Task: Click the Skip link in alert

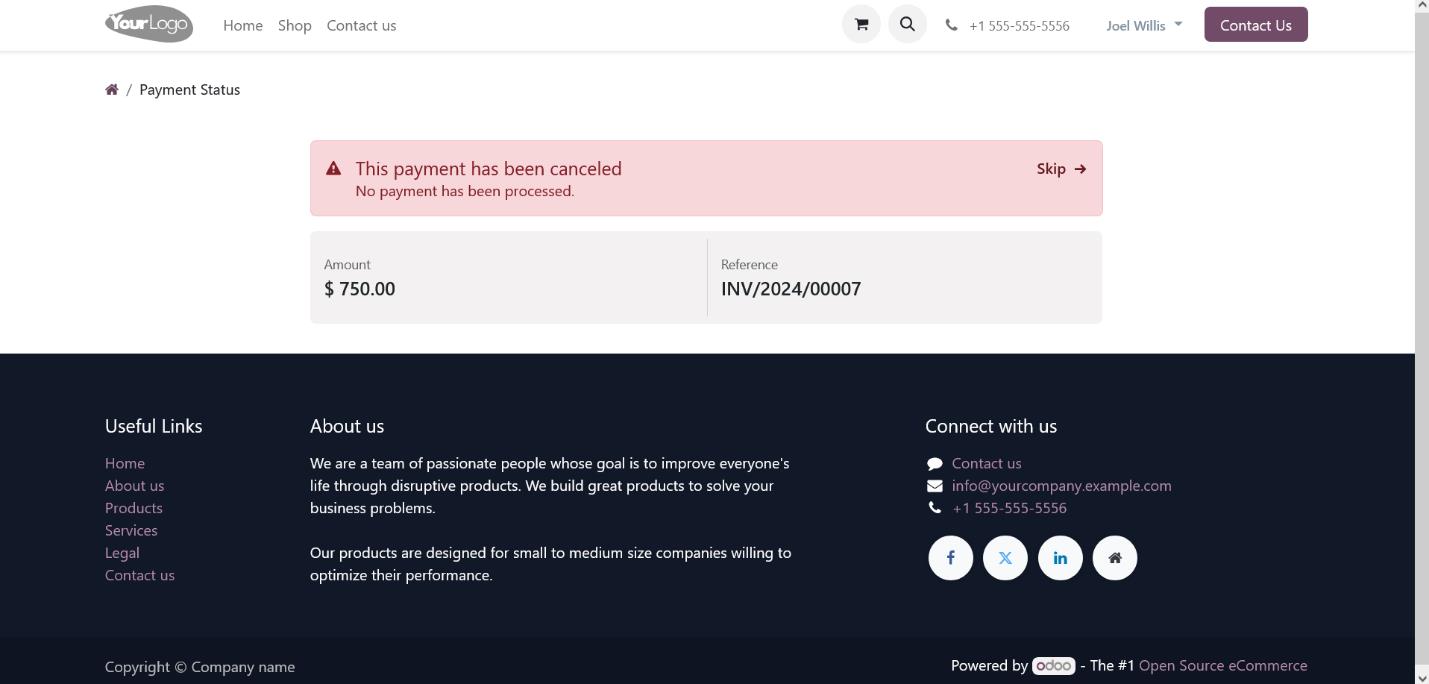Action: [x=1061, y=169]
